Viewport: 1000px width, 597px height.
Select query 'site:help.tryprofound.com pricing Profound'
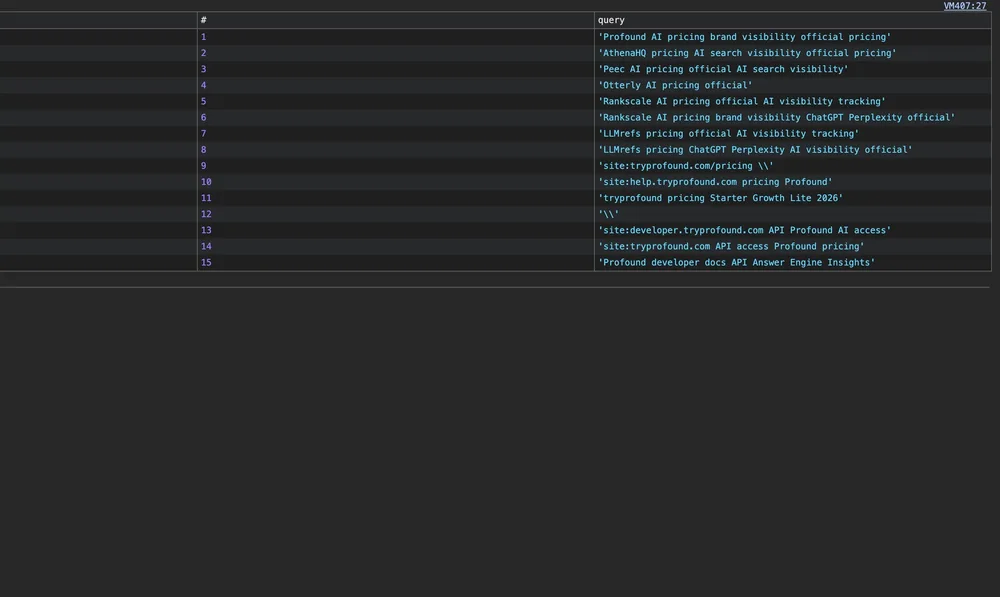tap(715, 182)
